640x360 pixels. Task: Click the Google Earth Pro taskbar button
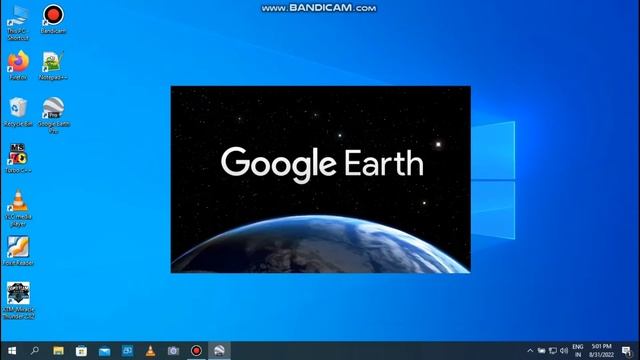tap(219, 351)
